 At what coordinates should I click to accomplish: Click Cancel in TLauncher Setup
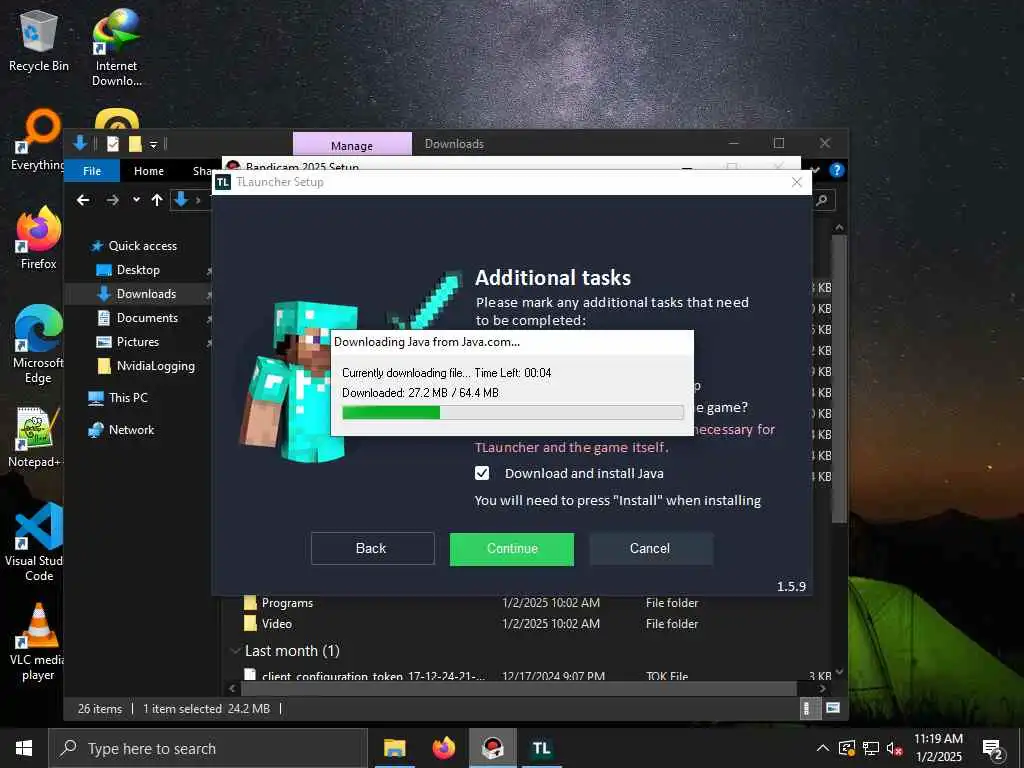click(x=650, y=549)
